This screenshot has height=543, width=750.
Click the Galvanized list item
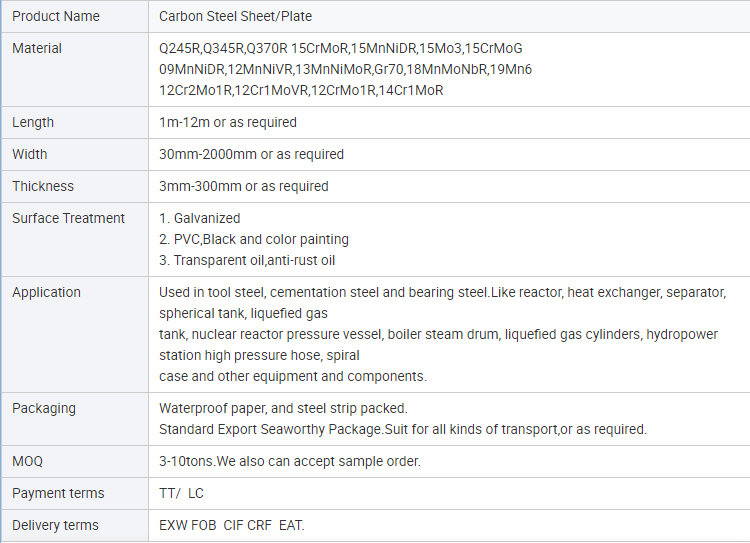[200, 218]
